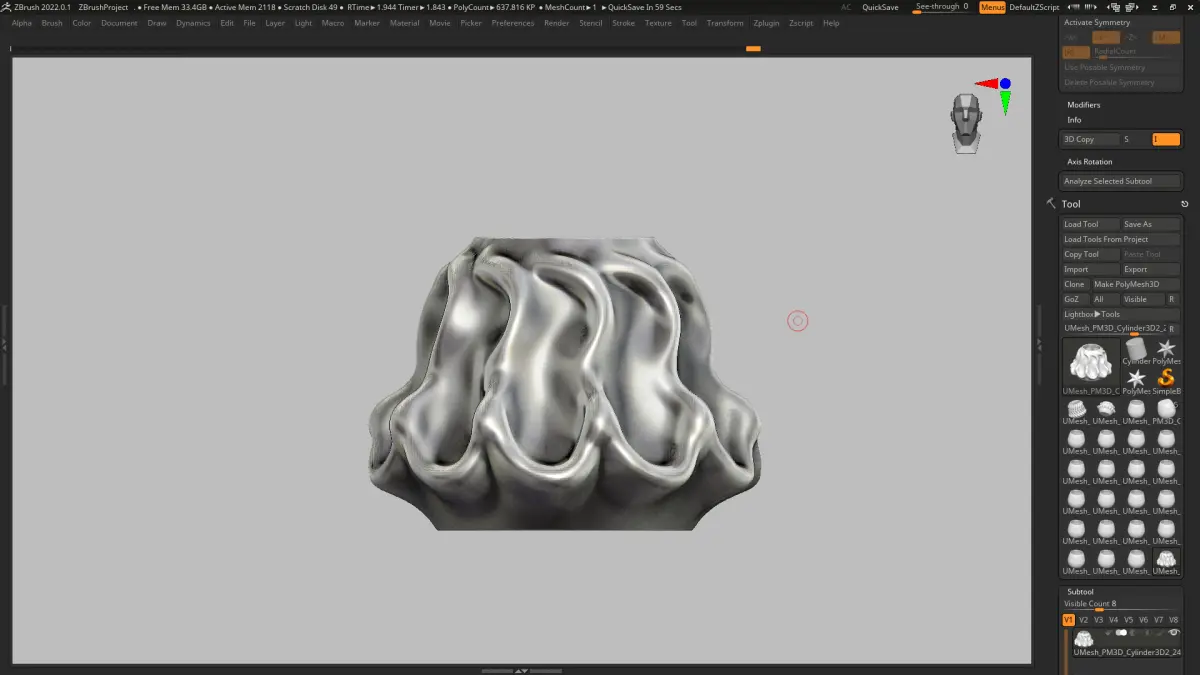
Task: Toggle the orange 3D Copy value button
Action: 1166,139
